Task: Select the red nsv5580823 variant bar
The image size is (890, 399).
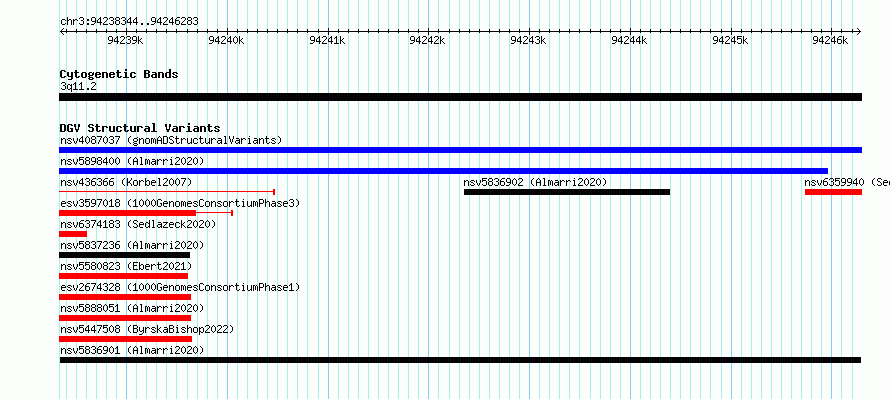Action: coord(123,276)
